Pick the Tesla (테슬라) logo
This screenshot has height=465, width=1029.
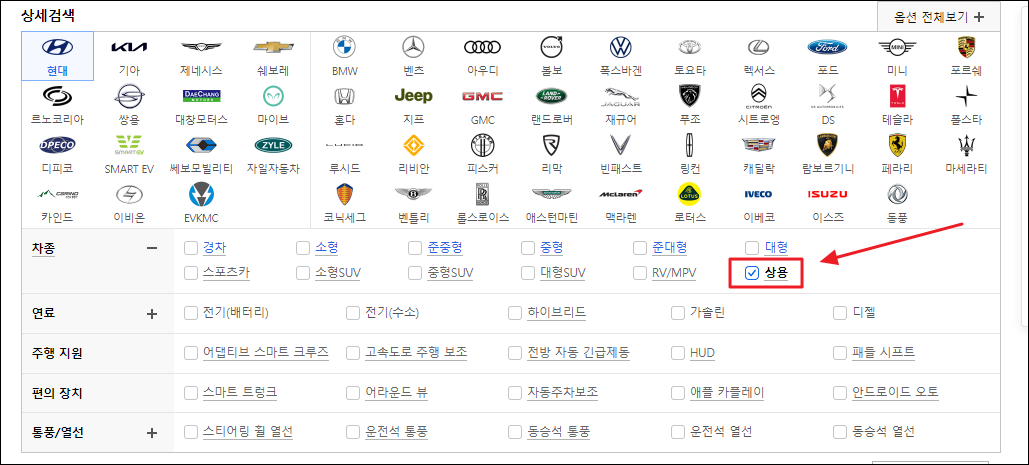pos(896,96)
